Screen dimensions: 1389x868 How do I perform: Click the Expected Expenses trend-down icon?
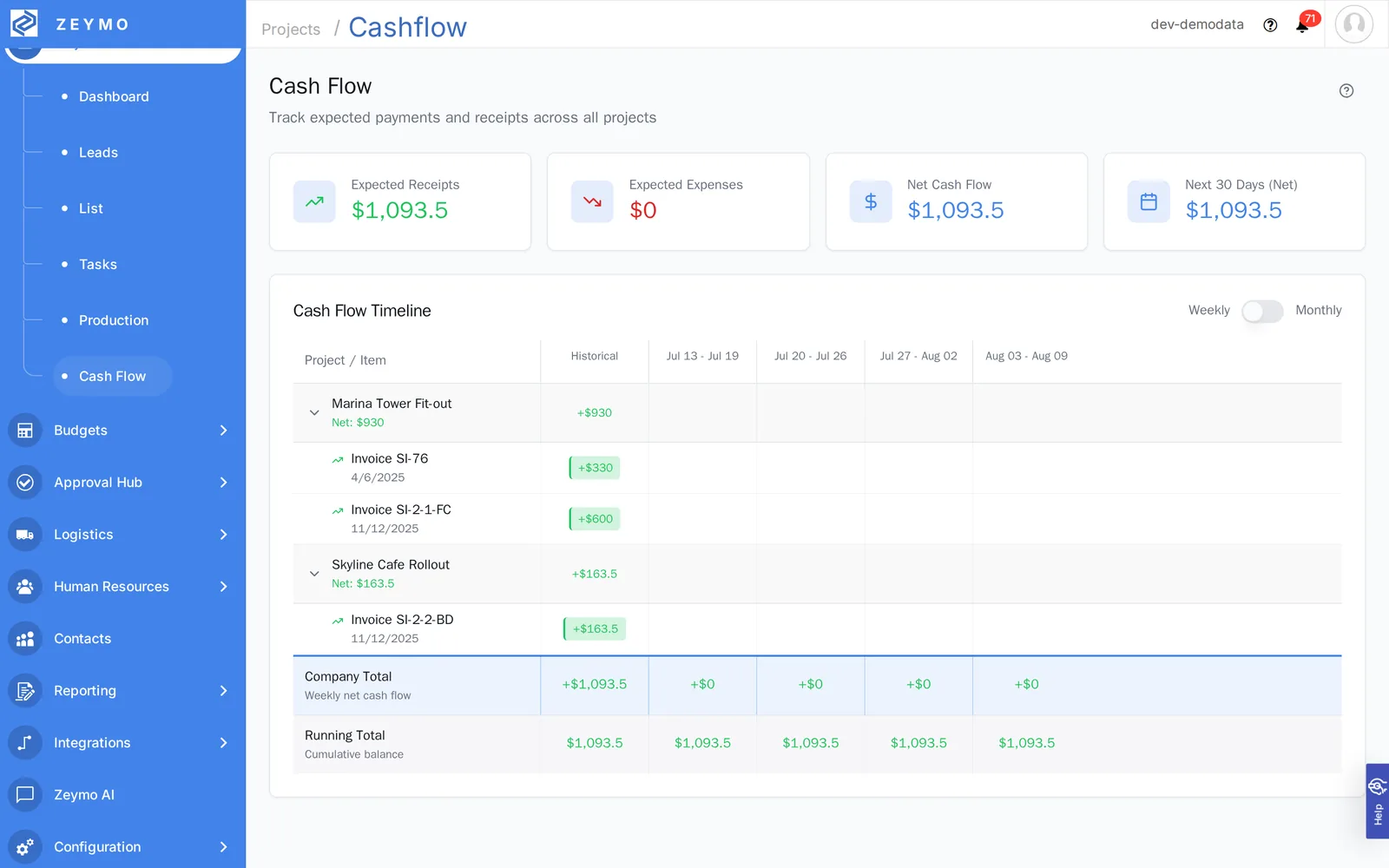(x=592, y=201)
